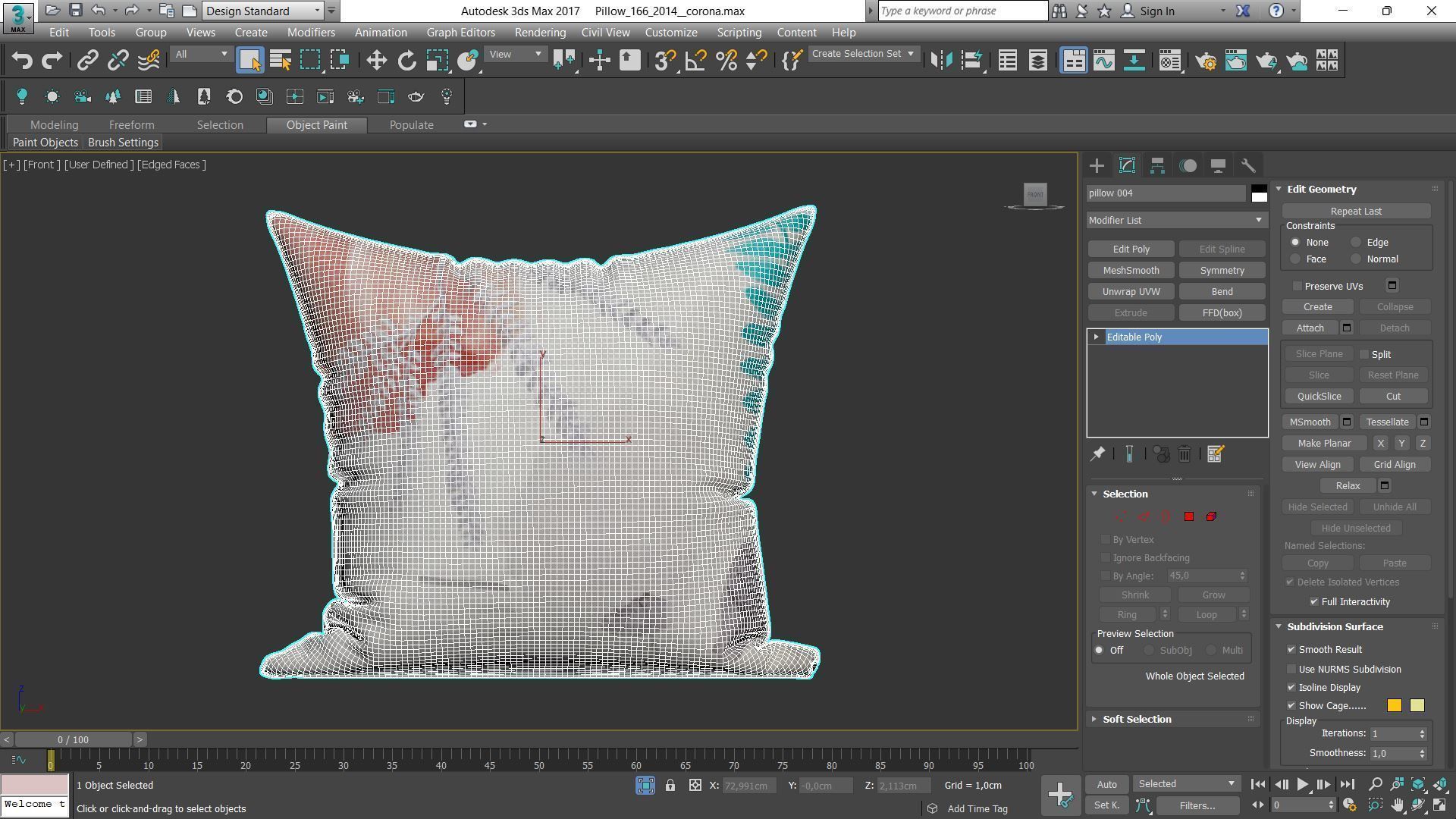The height and width of the screenshot is (819, 1456).
Task: Click the Undo arrow in main toolbar
Action: pyautogui.click(x=22, y=61)
